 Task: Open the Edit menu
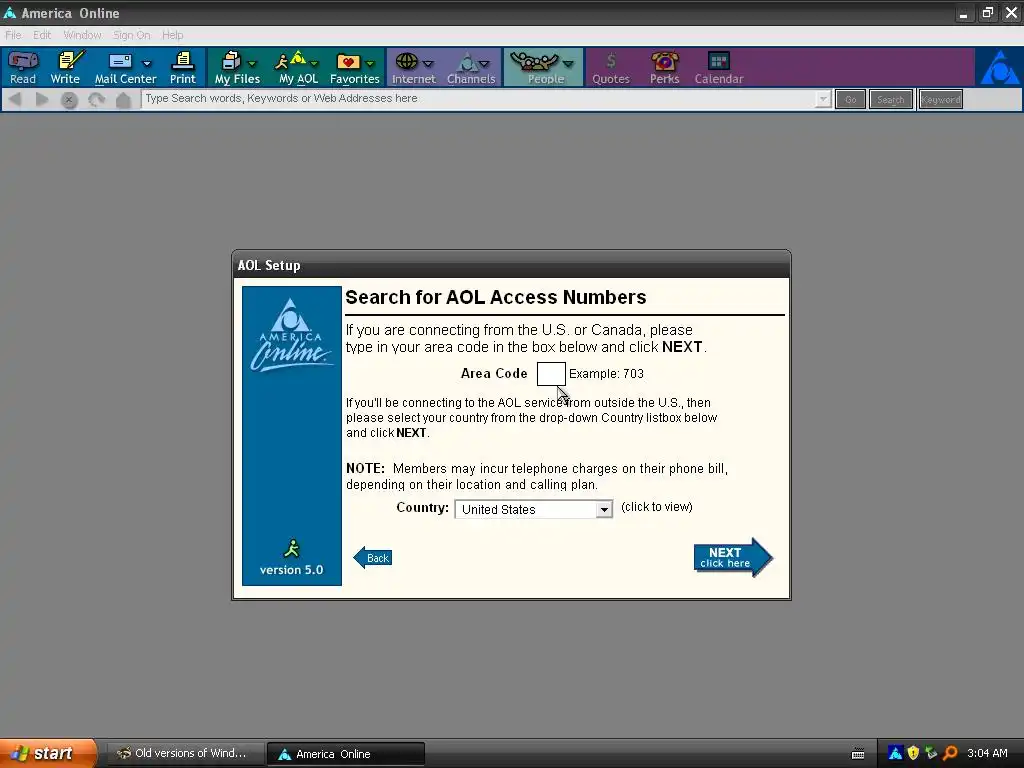(x=42, y=35)
